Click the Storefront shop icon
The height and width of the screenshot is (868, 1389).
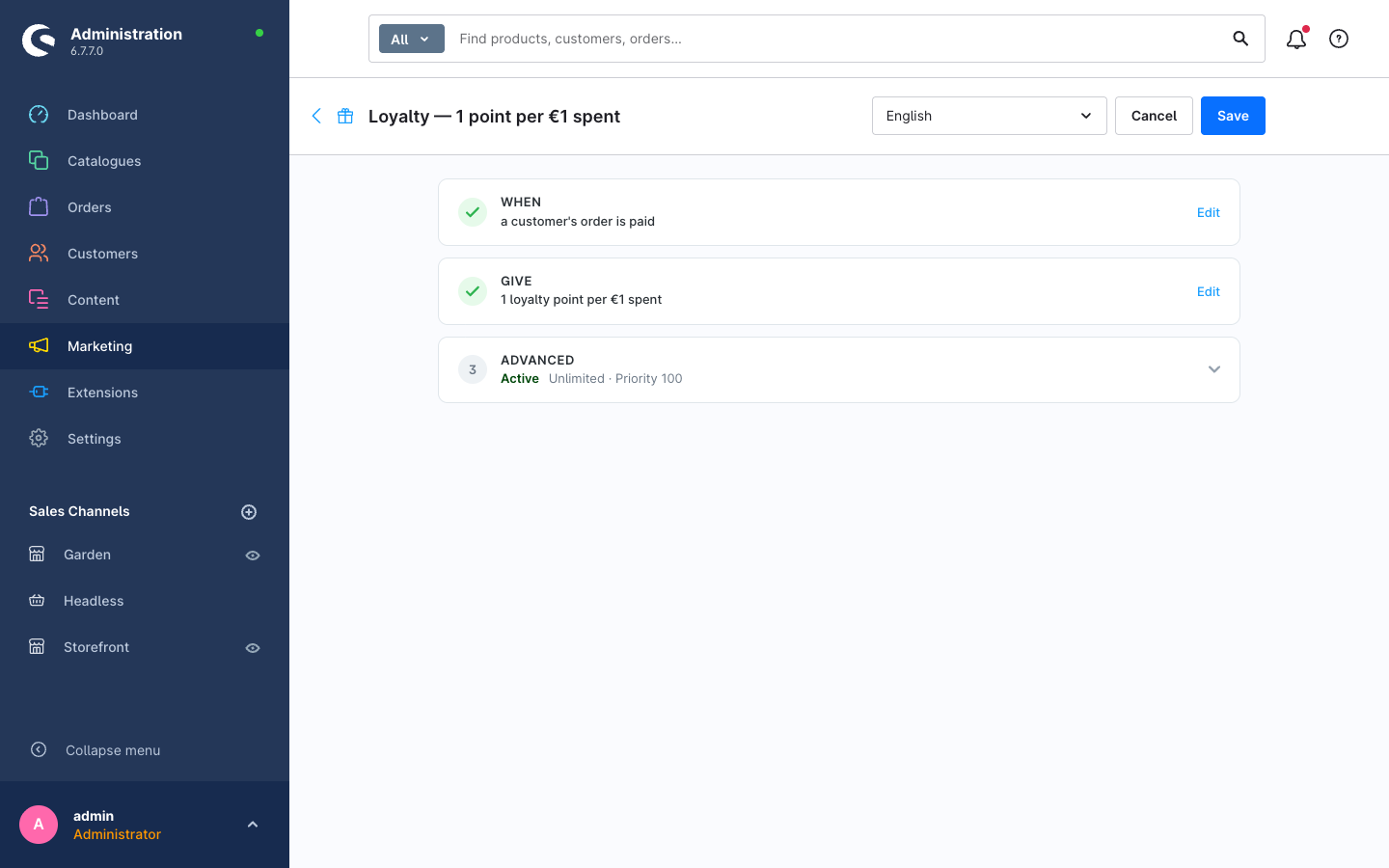(x=37, y=647)
